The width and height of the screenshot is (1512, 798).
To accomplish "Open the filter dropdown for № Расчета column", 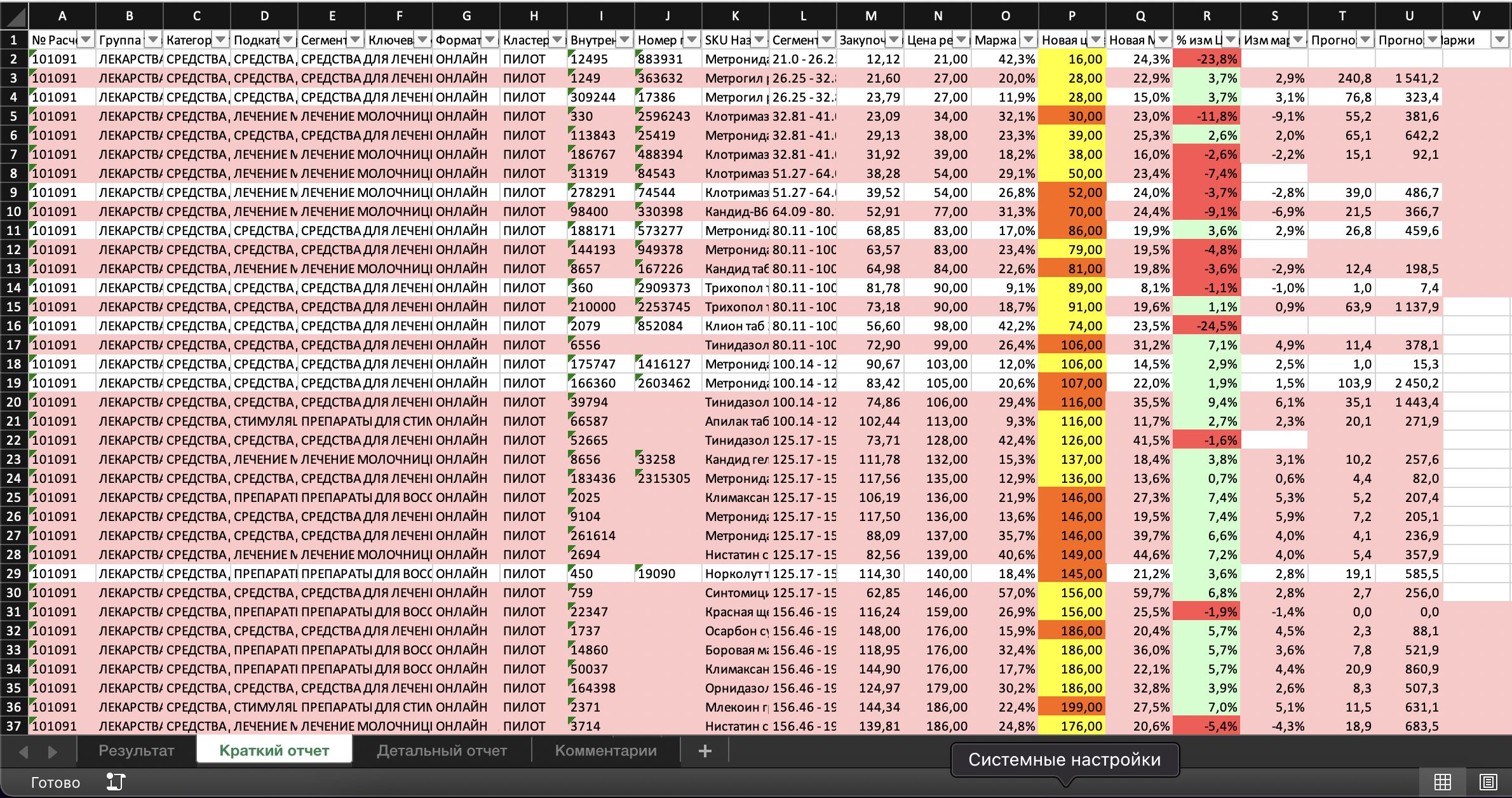I will point(86,39).
